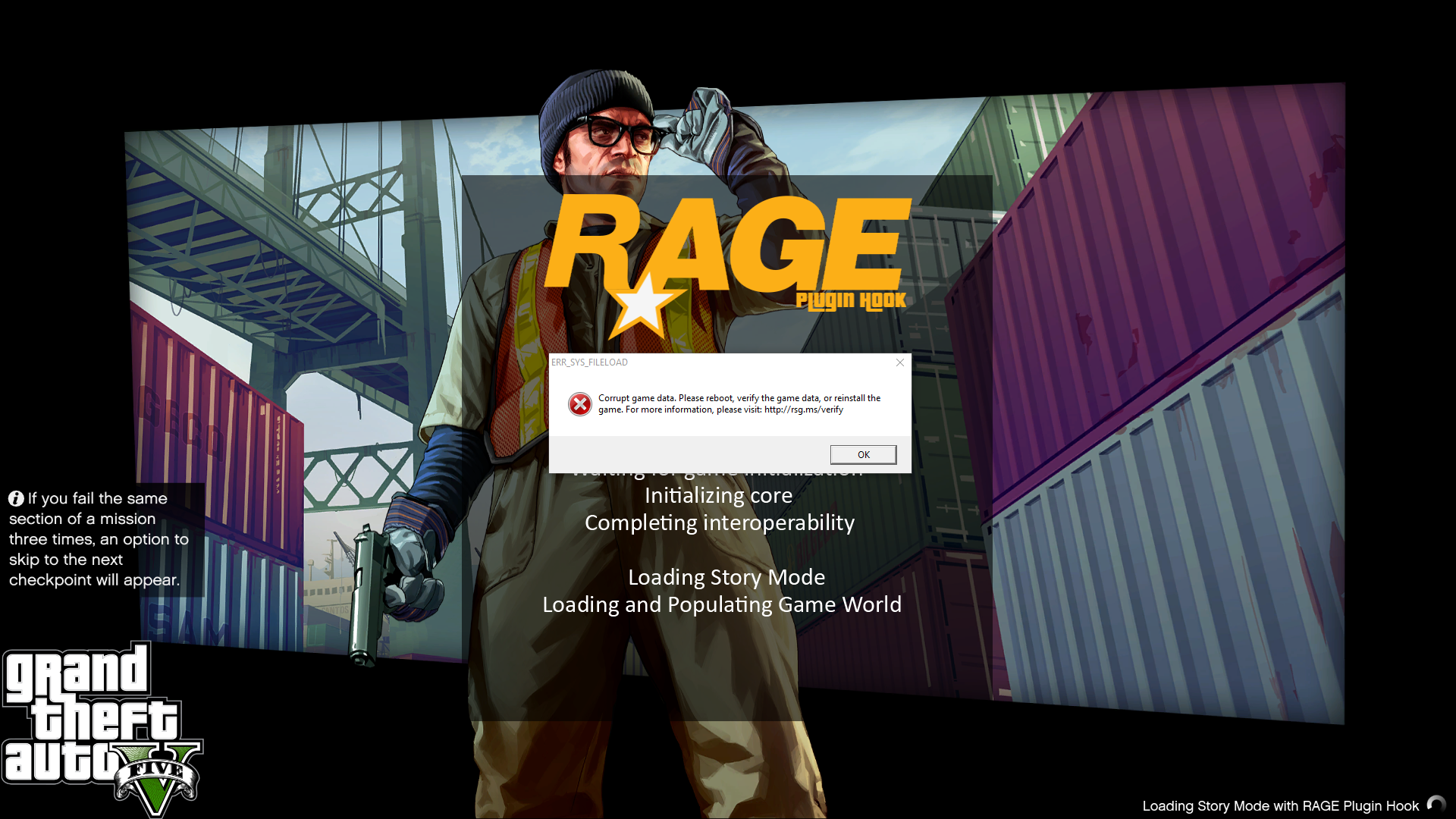Click the 'Loading Story Mode with RAGE Plugin Hook' status text

pos(1280,806)
